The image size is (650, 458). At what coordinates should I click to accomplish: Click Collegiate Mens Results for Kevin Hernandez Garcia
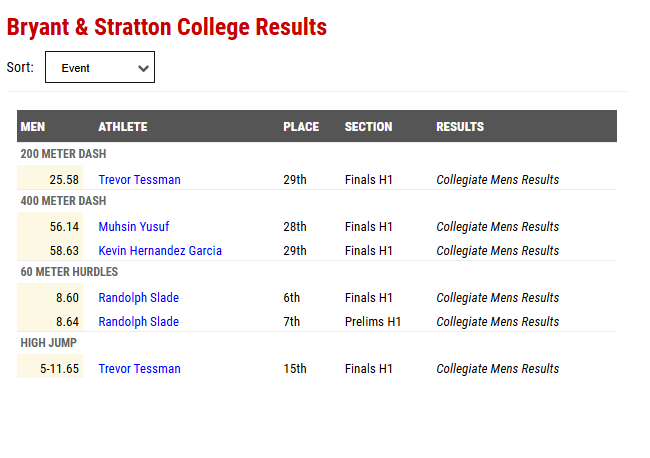point(497,251)
